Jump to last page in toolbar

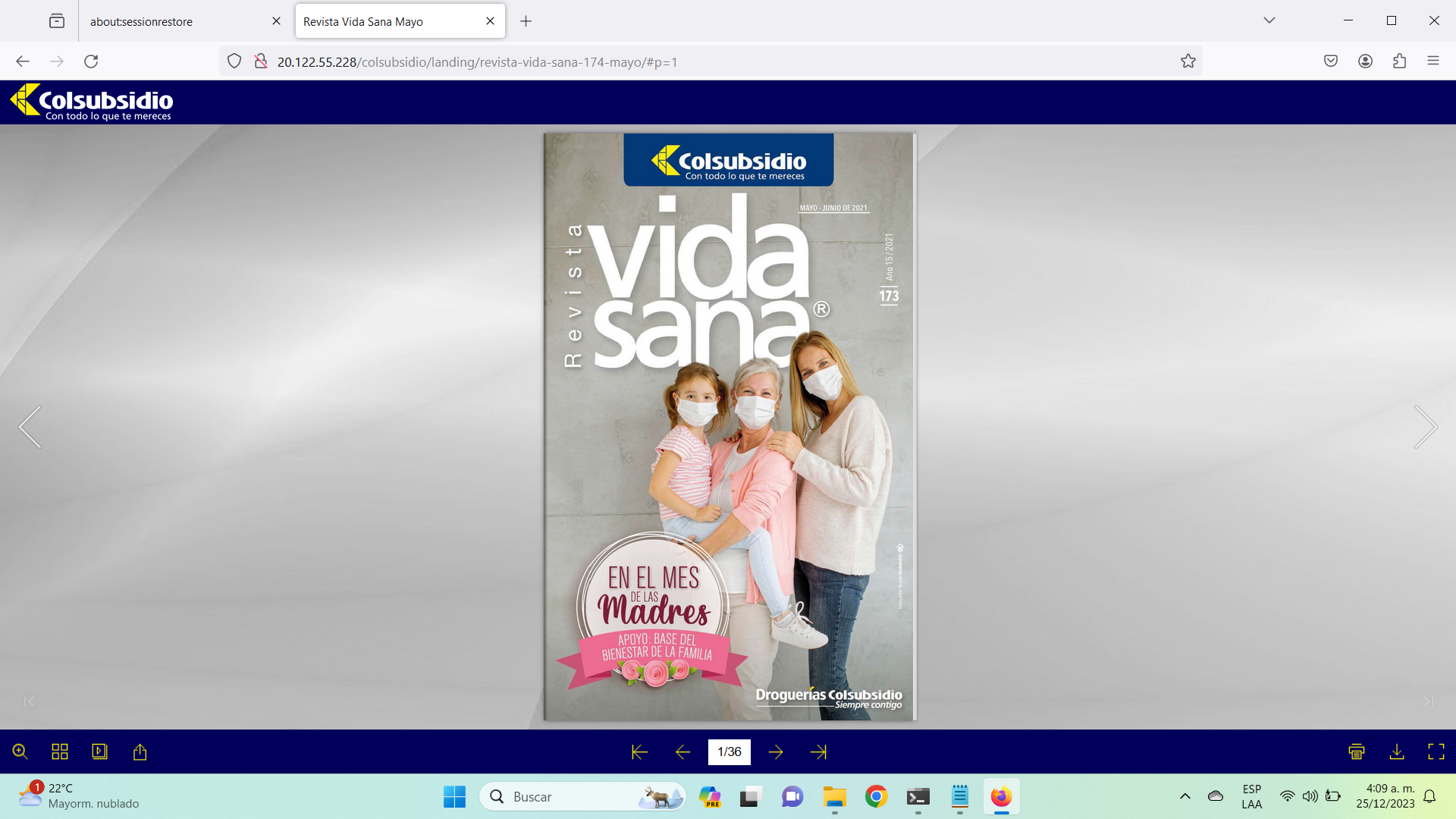point(818,752)
